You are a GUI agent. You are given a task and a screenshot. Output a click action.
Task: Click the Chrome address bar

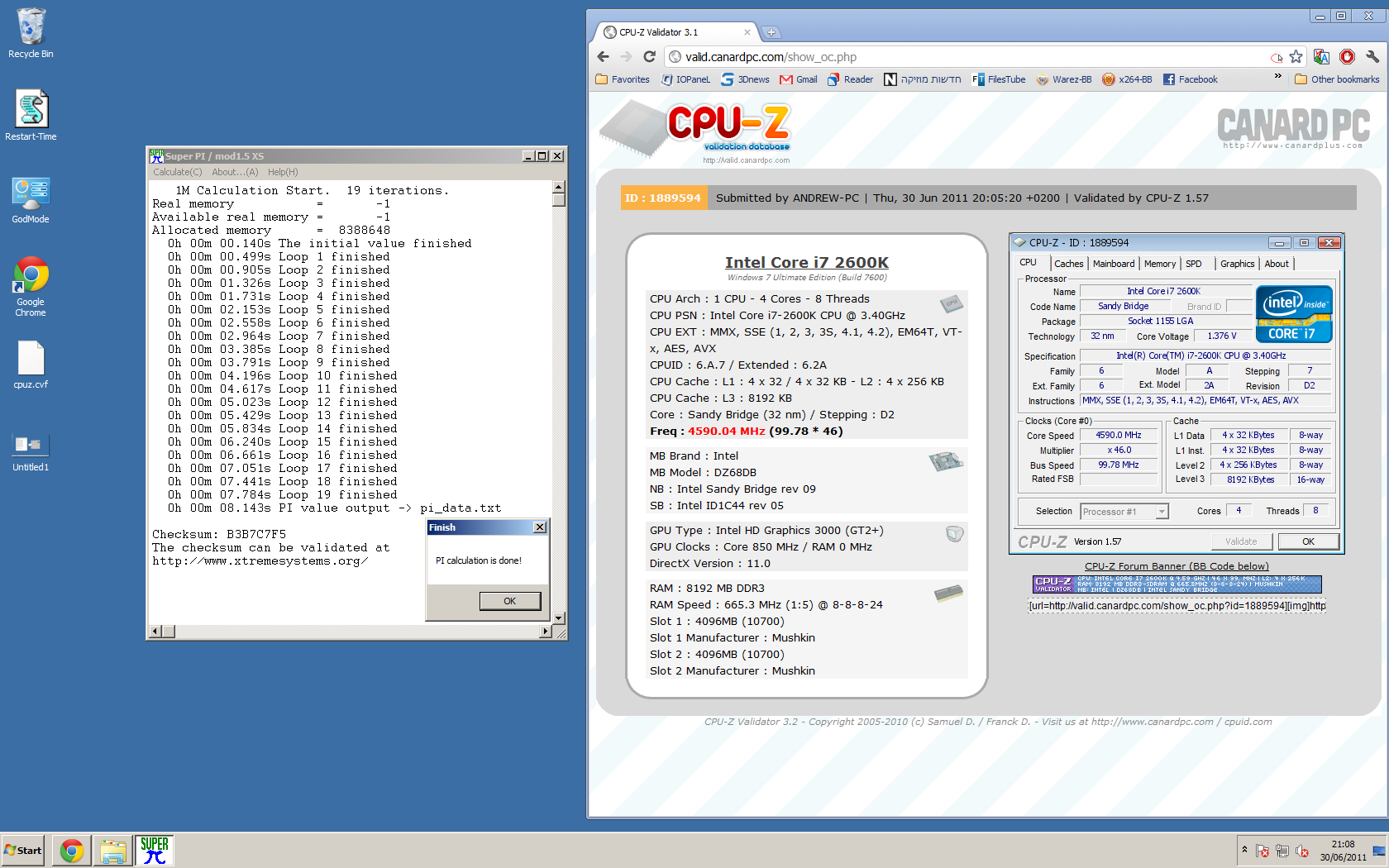click(967, 57)
